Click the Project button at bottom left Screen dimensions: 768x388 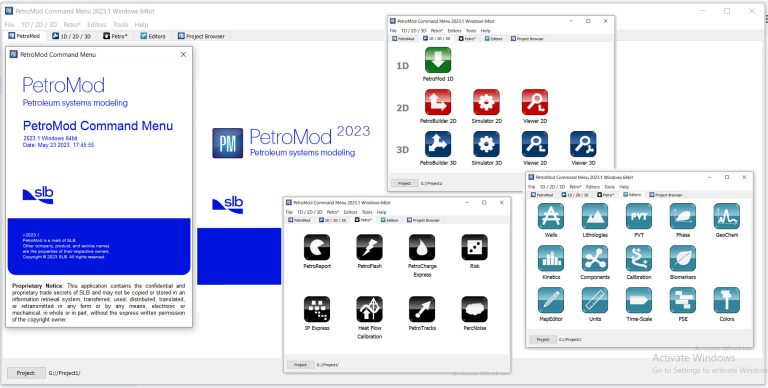[x=26, y=373]
